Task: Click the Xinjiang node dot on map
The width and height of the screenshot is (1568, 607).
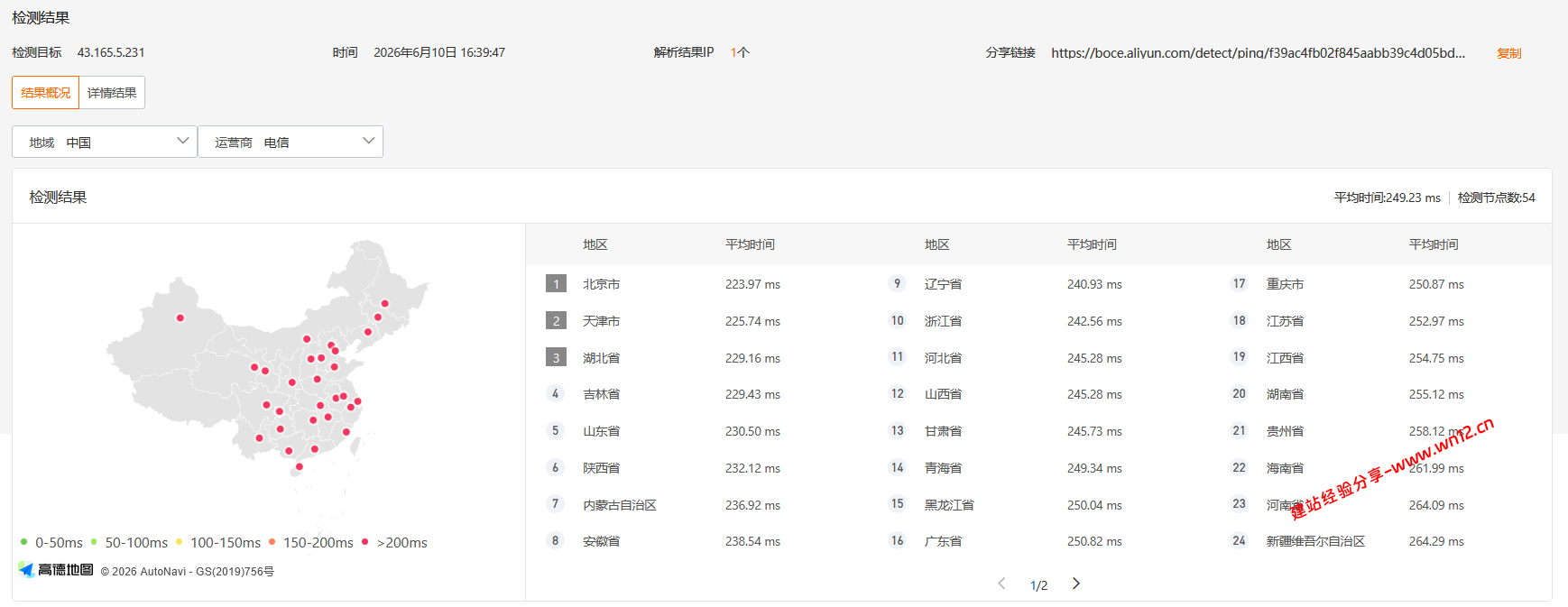Action: coord(180,317)
